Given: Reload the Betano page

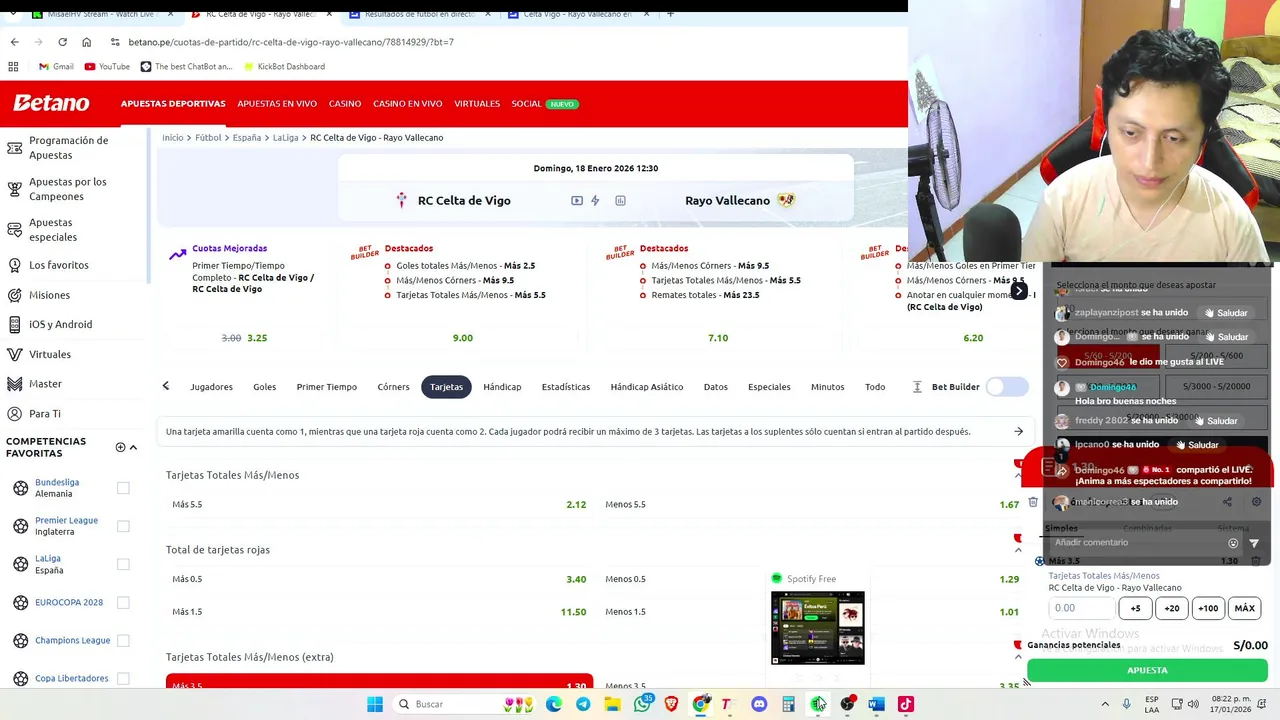Looking at the screenshot, I should (x=62, y=42).
